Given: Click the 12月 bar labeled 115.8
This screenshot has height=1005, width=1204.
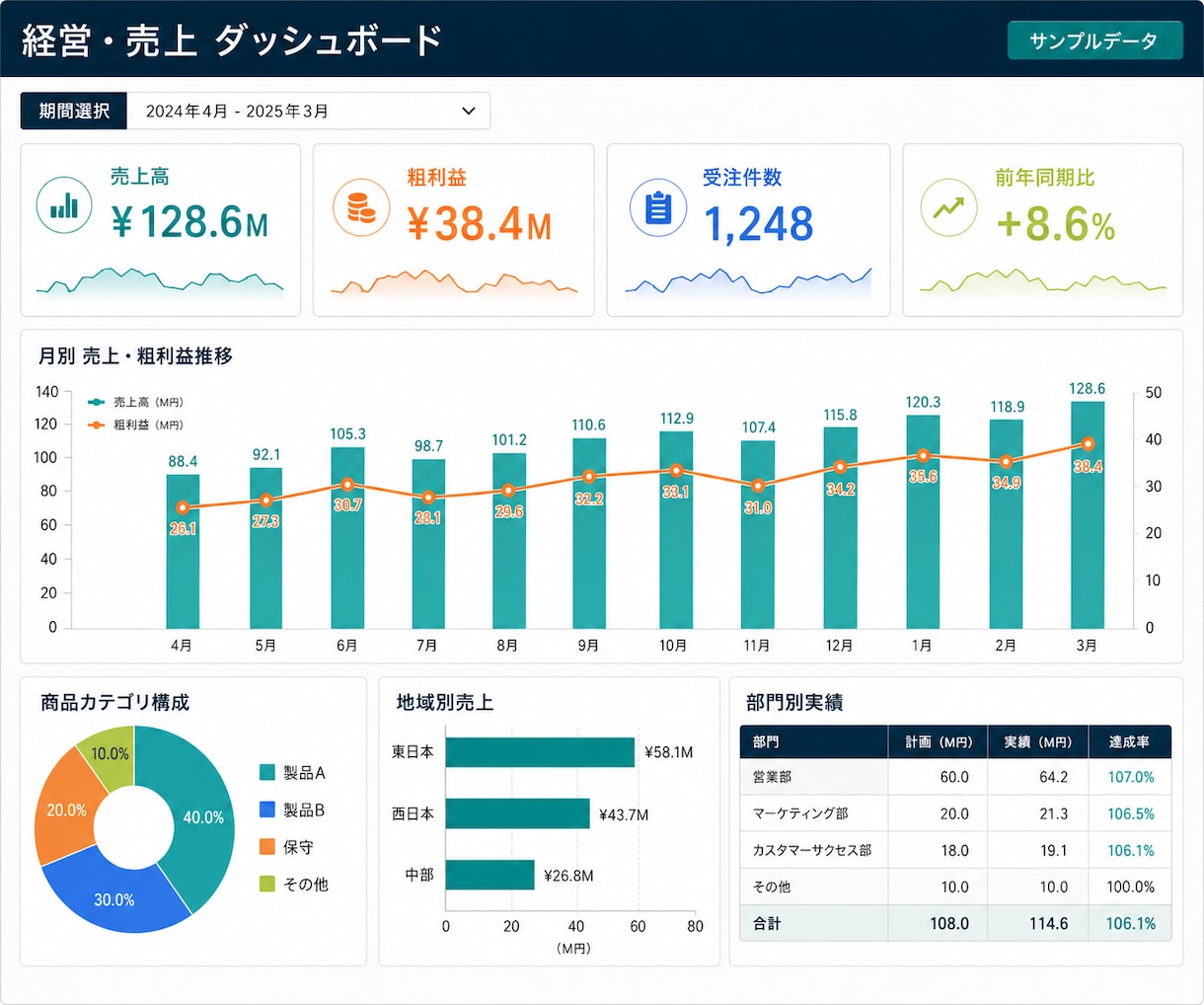Looking at the screenshot, I should pos(840,527).
